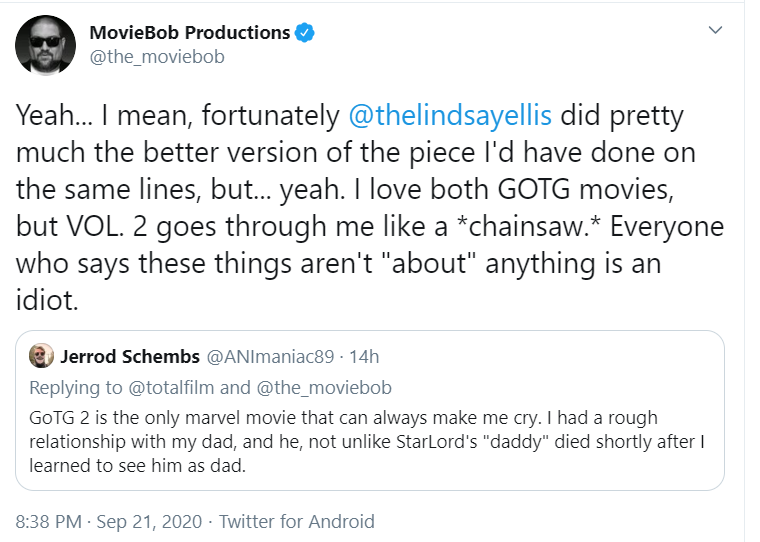Click the 14h timestamp on quoted tweet
Image resolution: width=760 pixels, height=542 pixels.
click(x=364, y=356)
